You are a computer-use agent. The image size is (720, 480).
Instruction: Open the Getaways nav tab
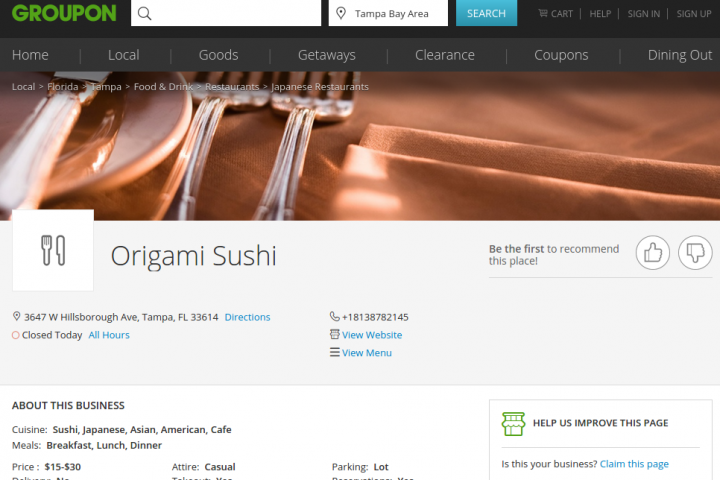tap(327, 55)
